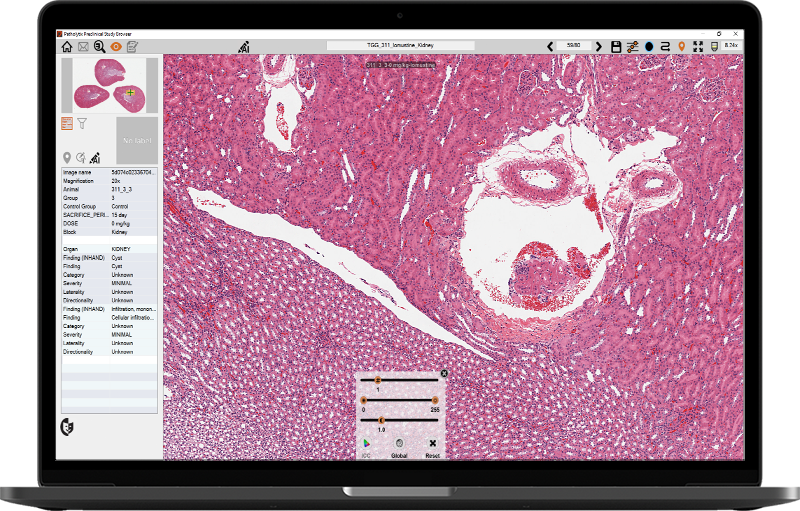This screenshot has width=800, height=511.
Task: Click the looping arrows sync icon
Action: pyautogui.click(x=665, y=47)
